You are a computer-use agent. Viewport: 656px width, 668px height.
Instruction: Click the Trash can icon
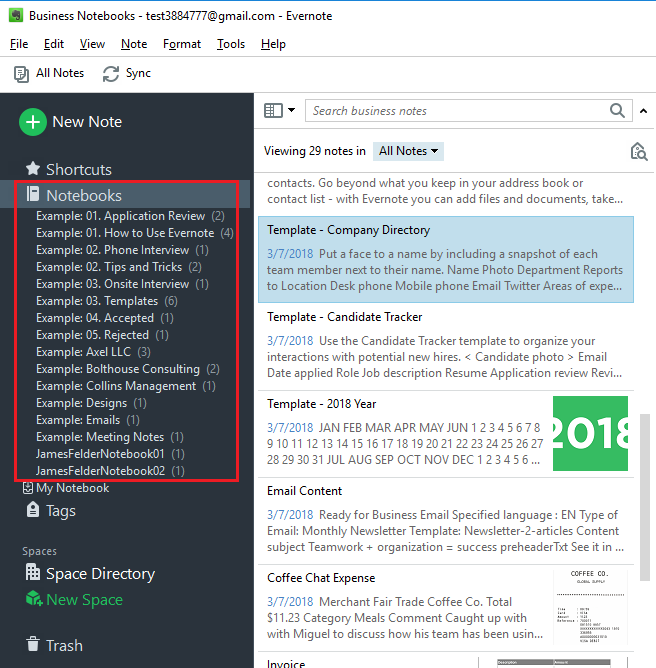click(x=33, y=644)
